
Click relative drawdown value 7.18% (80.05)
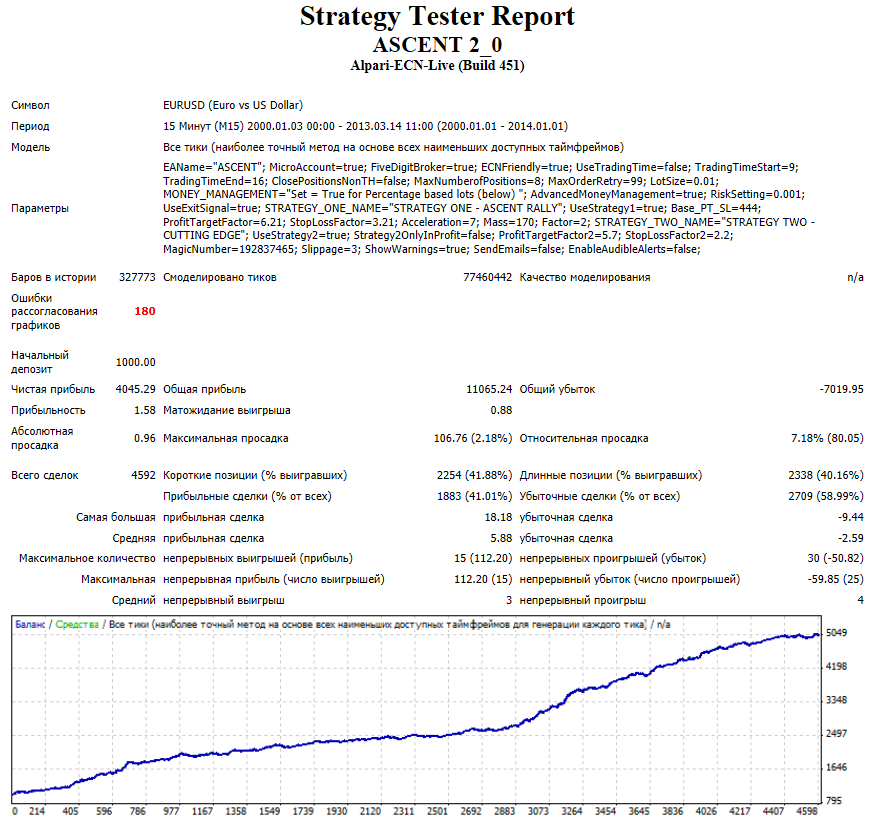pyautogui.click(x=827, y=439)
